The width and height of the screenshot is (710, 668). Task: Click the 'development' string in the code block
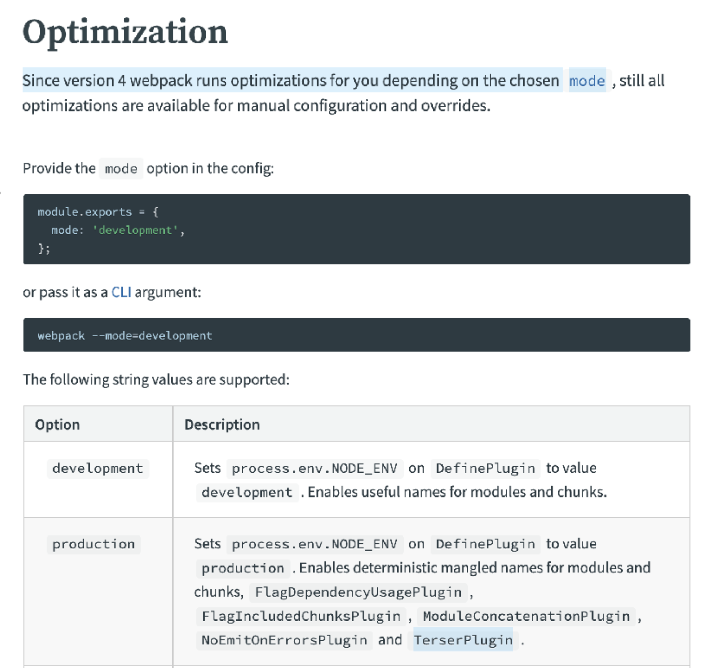(135, 230)
